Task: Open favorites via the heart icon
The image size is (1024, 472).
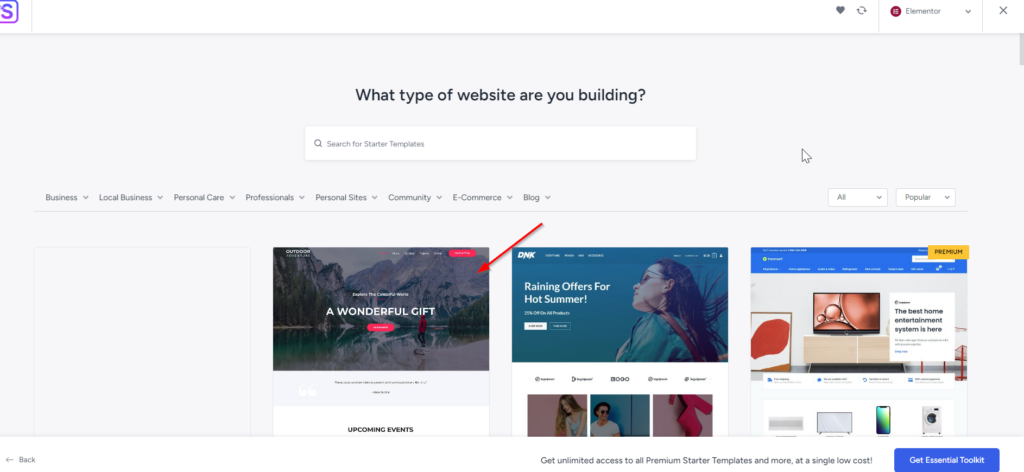Action: pos(840,10)
